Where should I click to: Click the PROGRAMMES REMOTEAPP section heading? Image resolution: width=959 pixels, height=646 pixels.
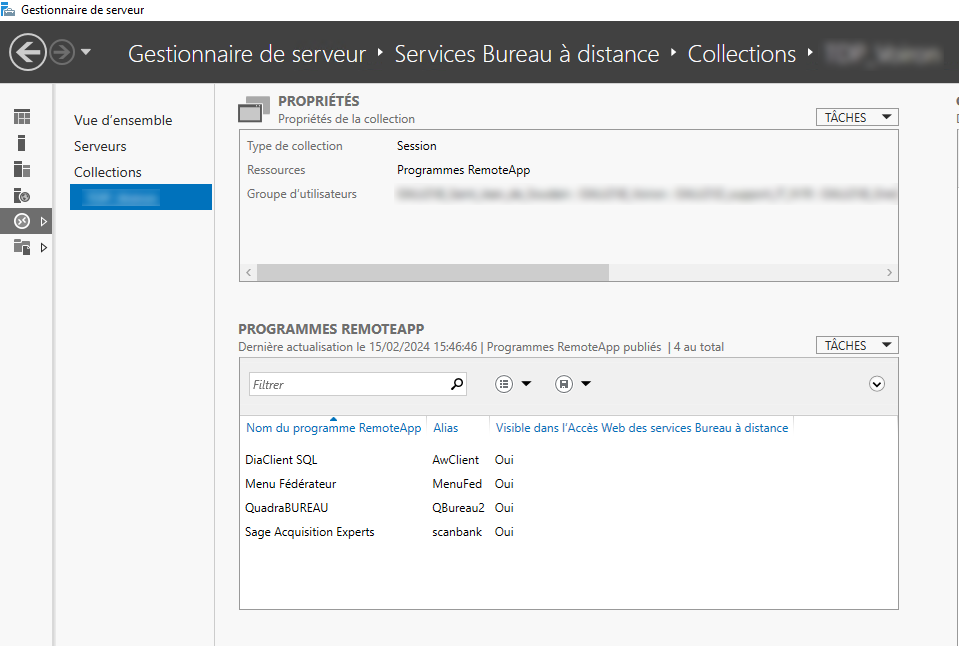tap(331, 329)
